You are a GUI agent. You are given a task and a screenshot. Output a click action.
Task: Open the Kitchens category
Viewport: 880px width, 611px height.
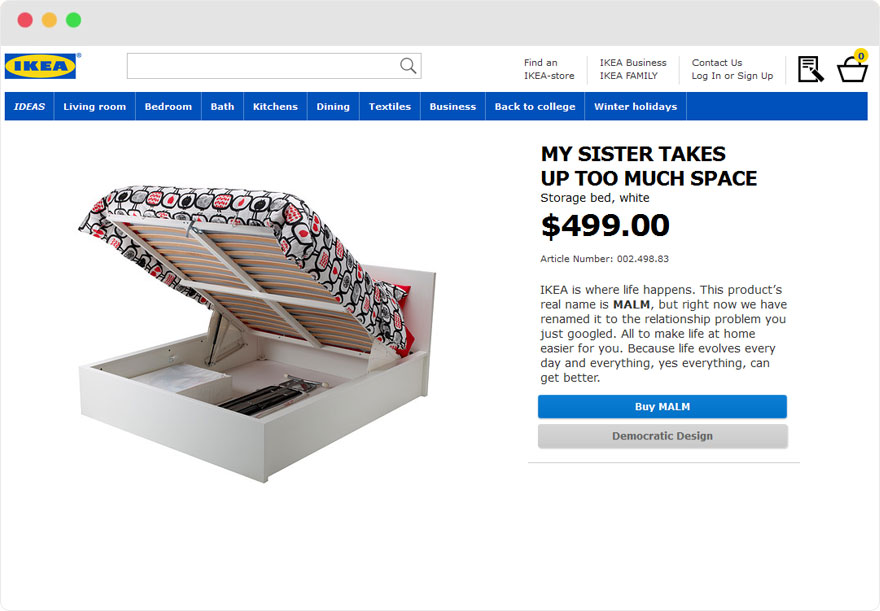click(x=275, y=107)
